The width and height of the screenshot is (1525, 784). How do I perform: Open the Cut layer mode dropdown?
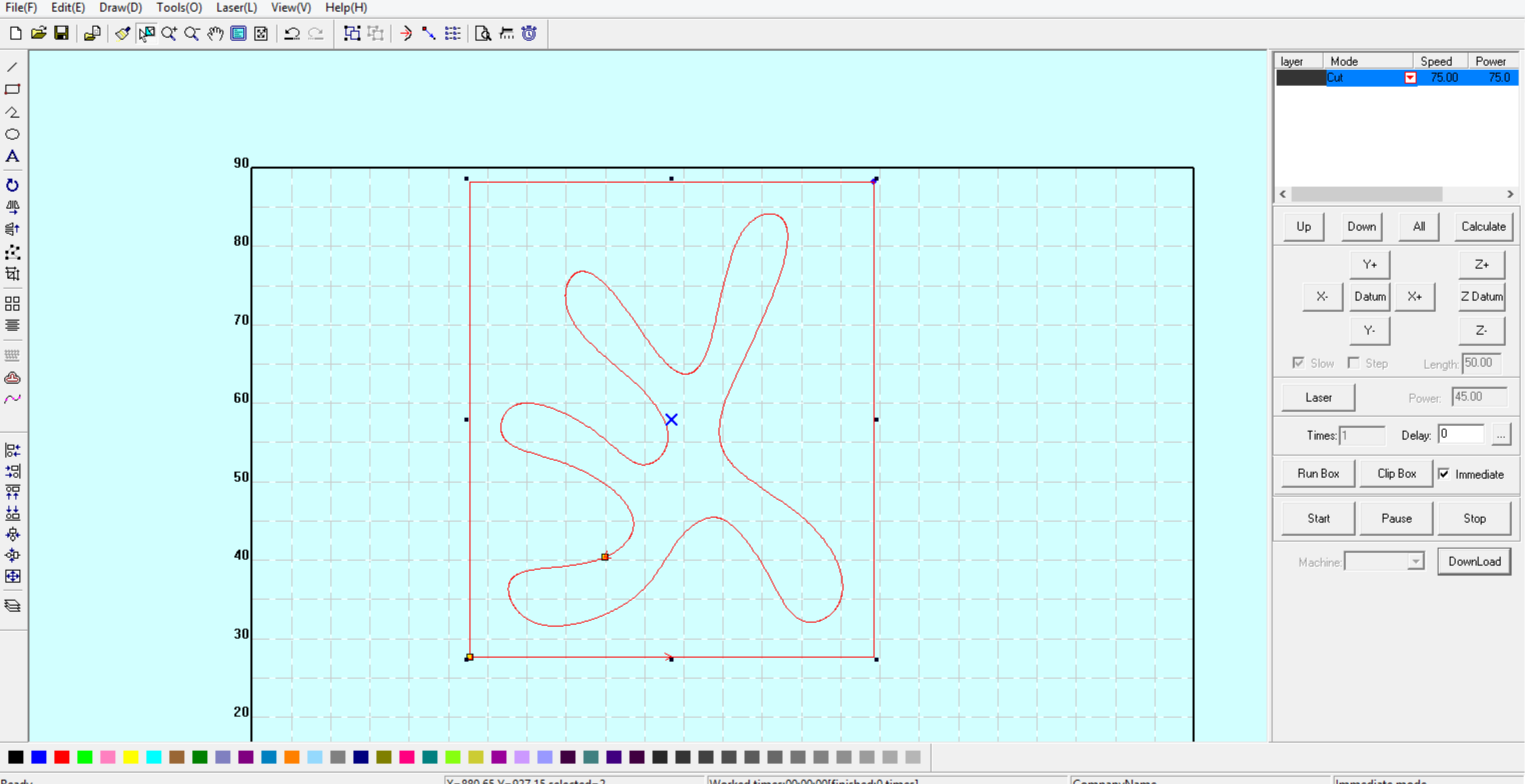[1410, 77]
